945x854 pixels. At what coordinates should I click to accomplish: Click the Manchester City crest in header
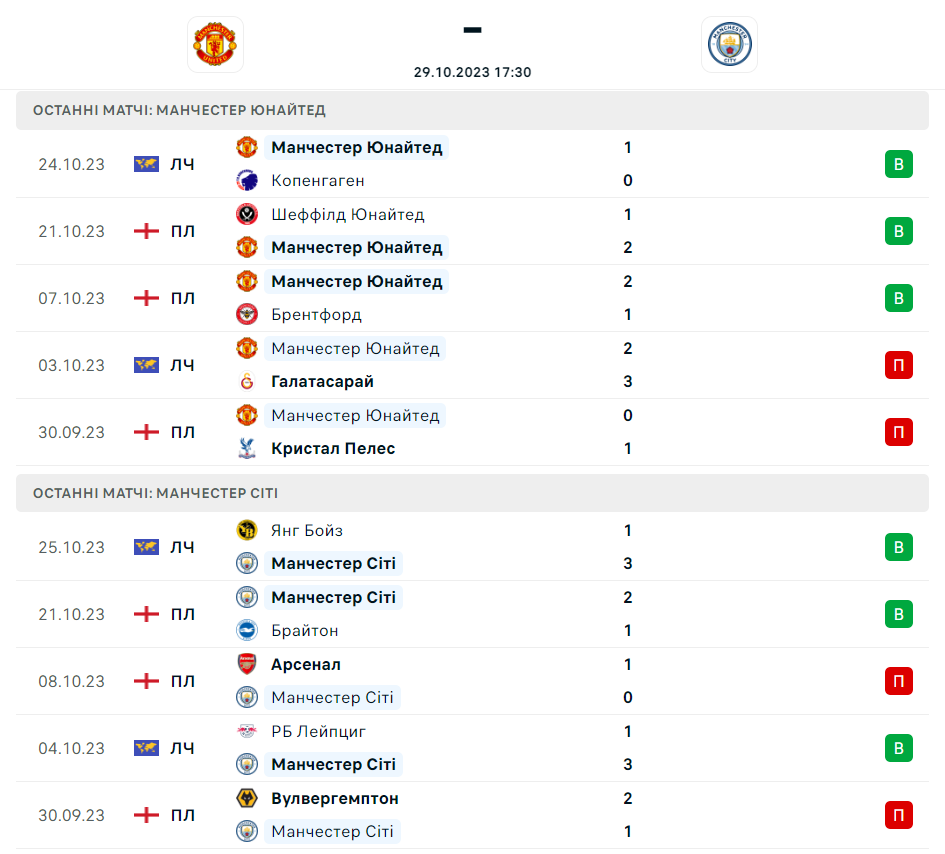(729, 44)
